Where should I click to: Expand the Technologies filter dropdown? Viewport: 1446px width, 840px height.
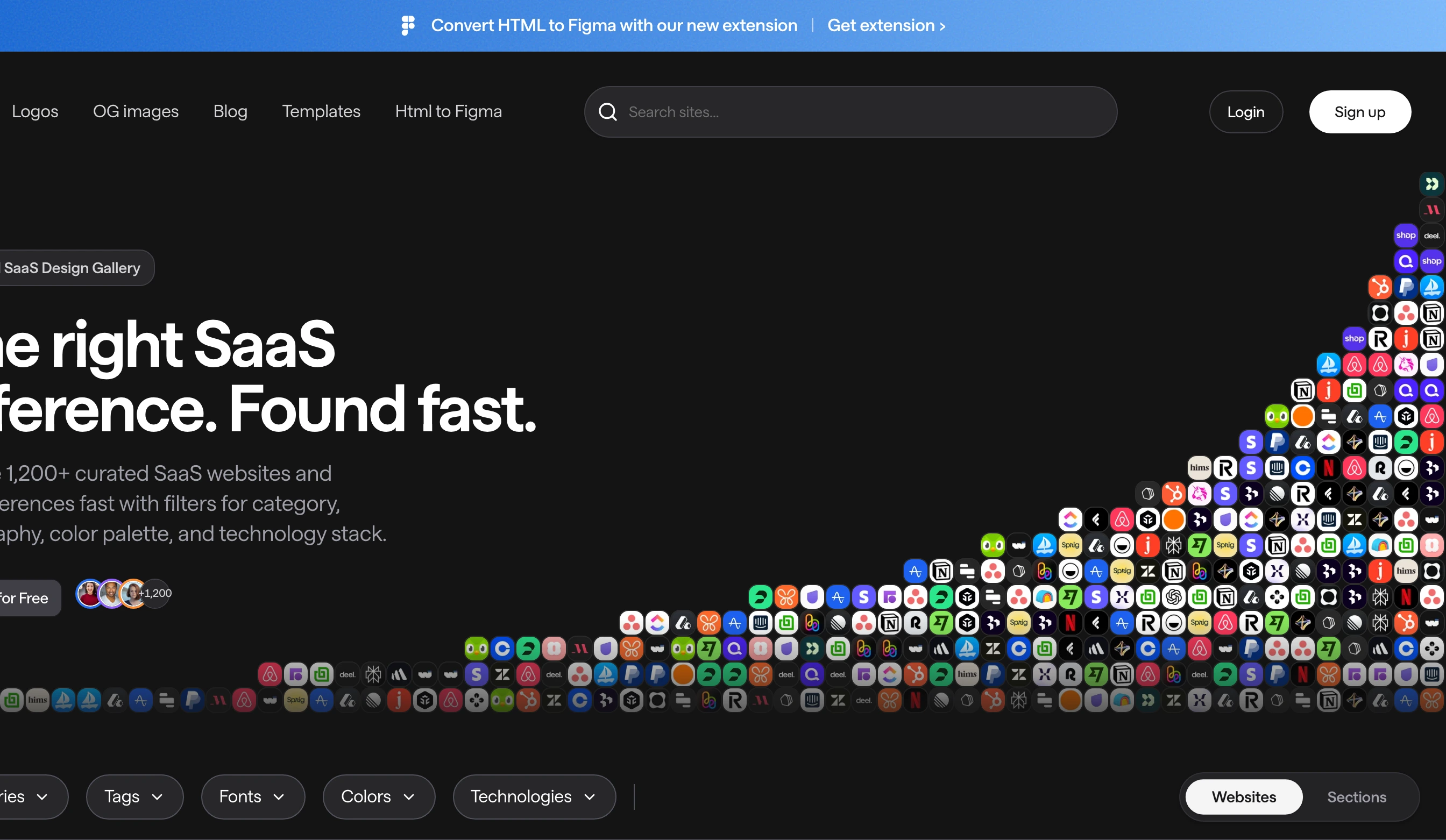(534, 796)
